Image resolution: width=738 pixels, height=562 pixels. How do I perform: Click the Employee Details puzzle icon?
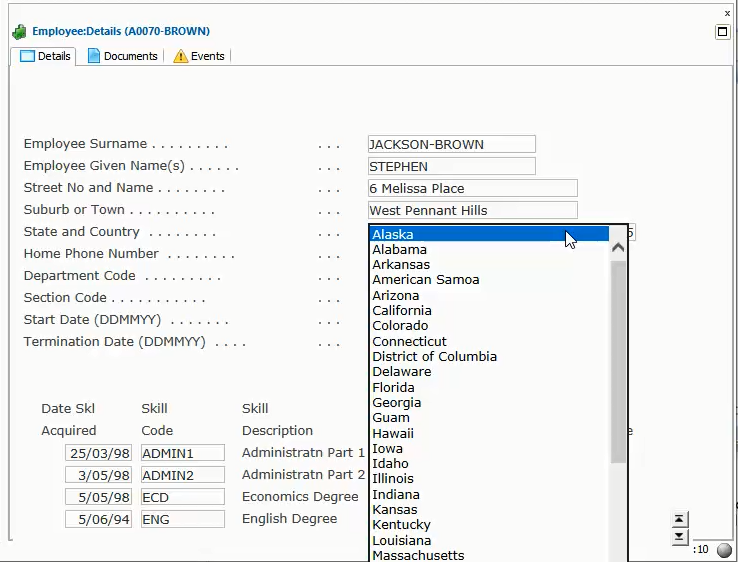click(19, 32)
